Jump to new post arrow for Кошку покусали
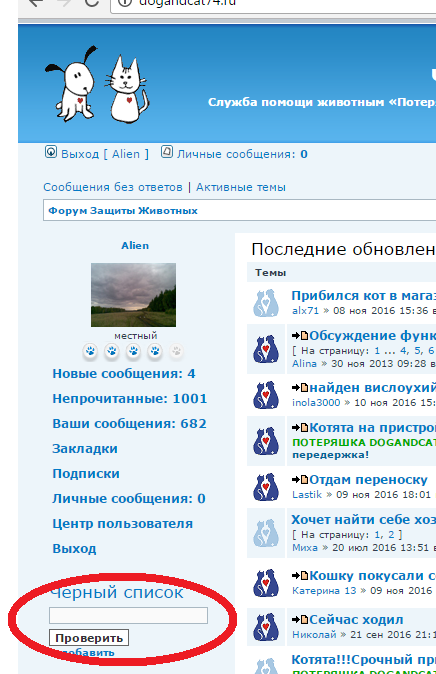Screen dimensions: 436x674 click(x=300, y=576)
